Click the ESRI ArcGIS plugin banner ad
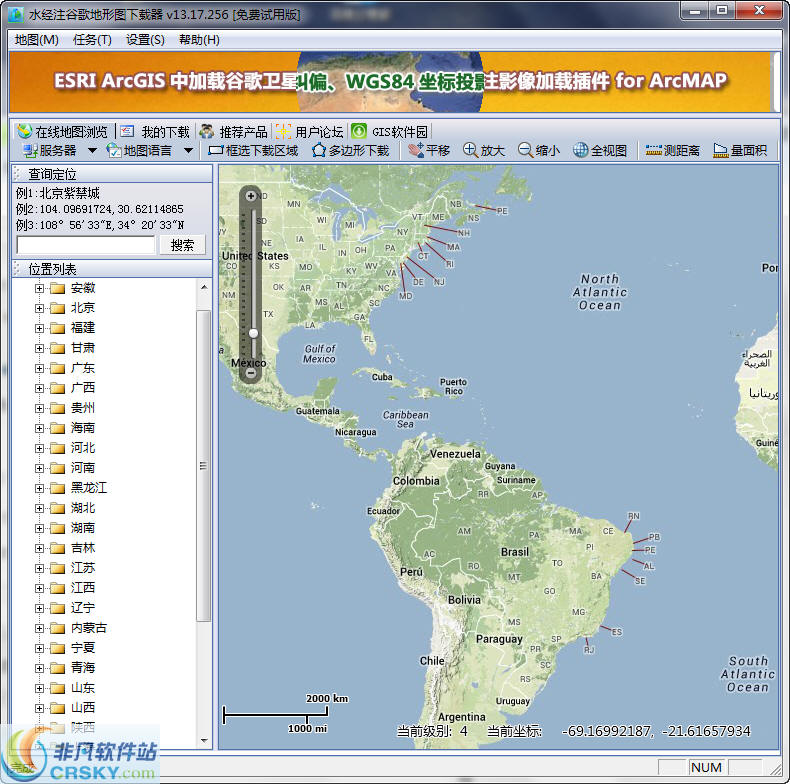 390,81
